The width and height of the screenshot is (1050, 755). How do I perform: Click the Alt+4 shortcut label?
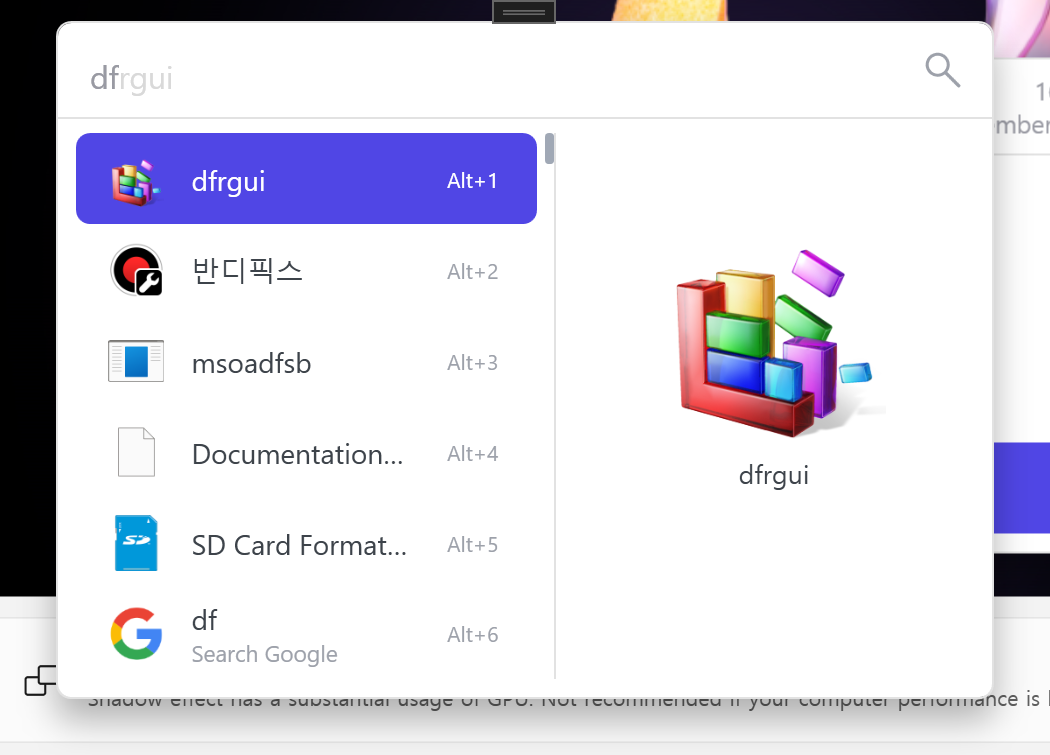472,454
